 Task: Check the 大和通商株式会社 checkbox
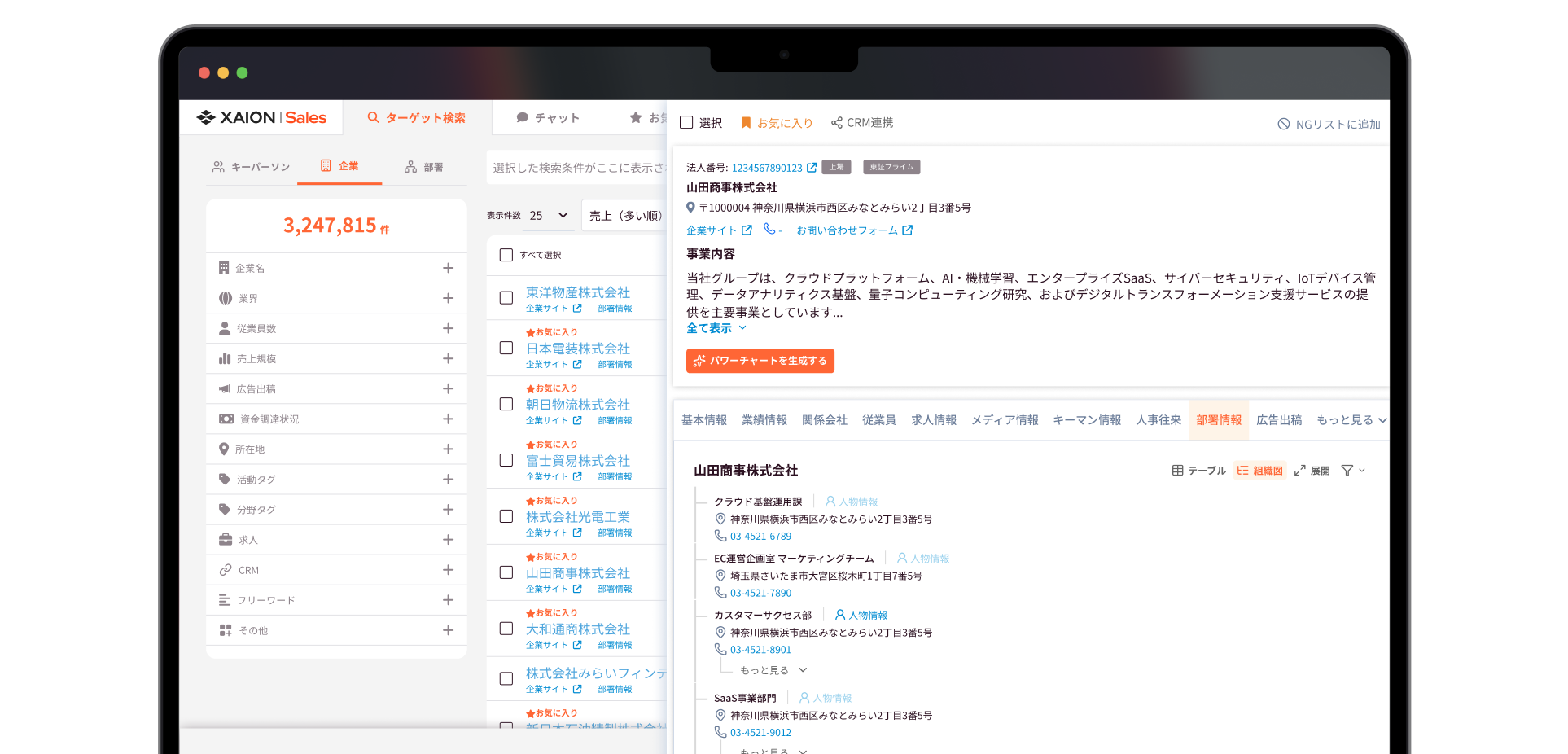(506, 629)
